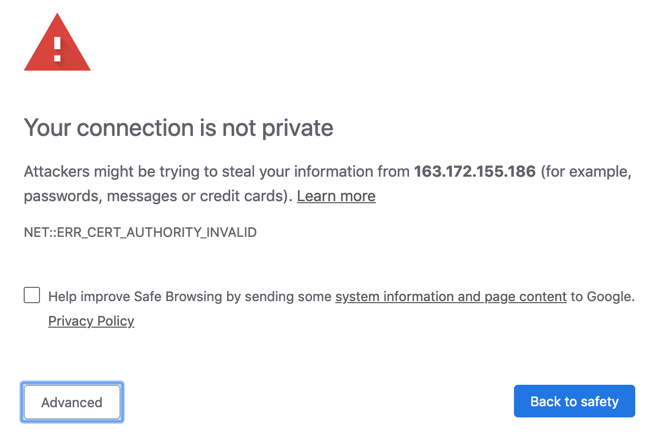Open the "Learn more" link
Image resolution: width=662 pixels, height=436 pixels.
tap(336, 196)
